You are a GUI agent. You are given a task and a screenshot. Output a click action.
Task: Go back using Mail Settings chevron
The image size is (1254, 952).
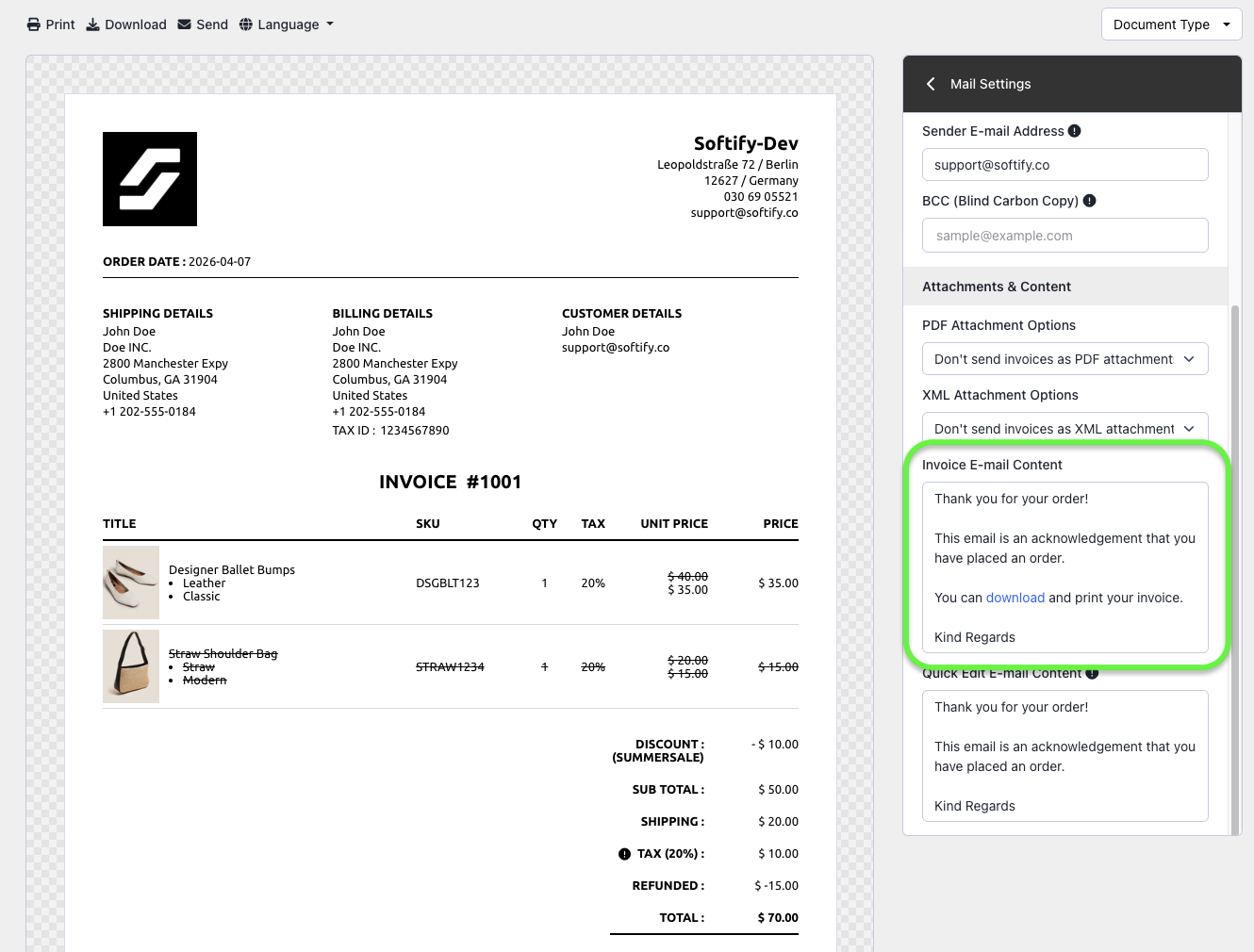click(x=931, y=84)
